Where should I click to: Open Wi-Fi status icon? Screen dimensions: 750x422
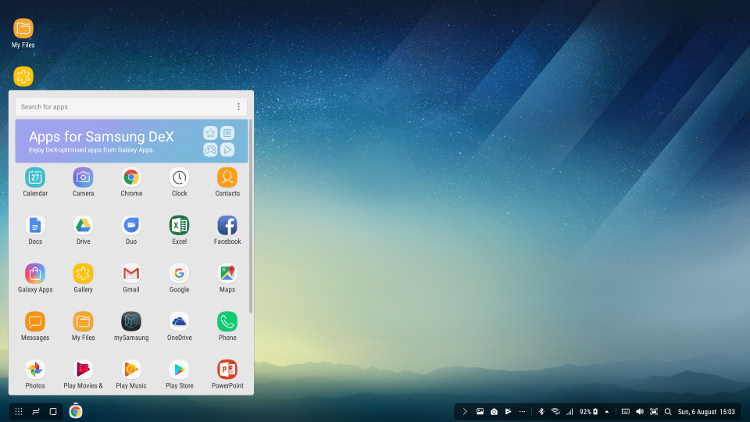tap(555, 411)
